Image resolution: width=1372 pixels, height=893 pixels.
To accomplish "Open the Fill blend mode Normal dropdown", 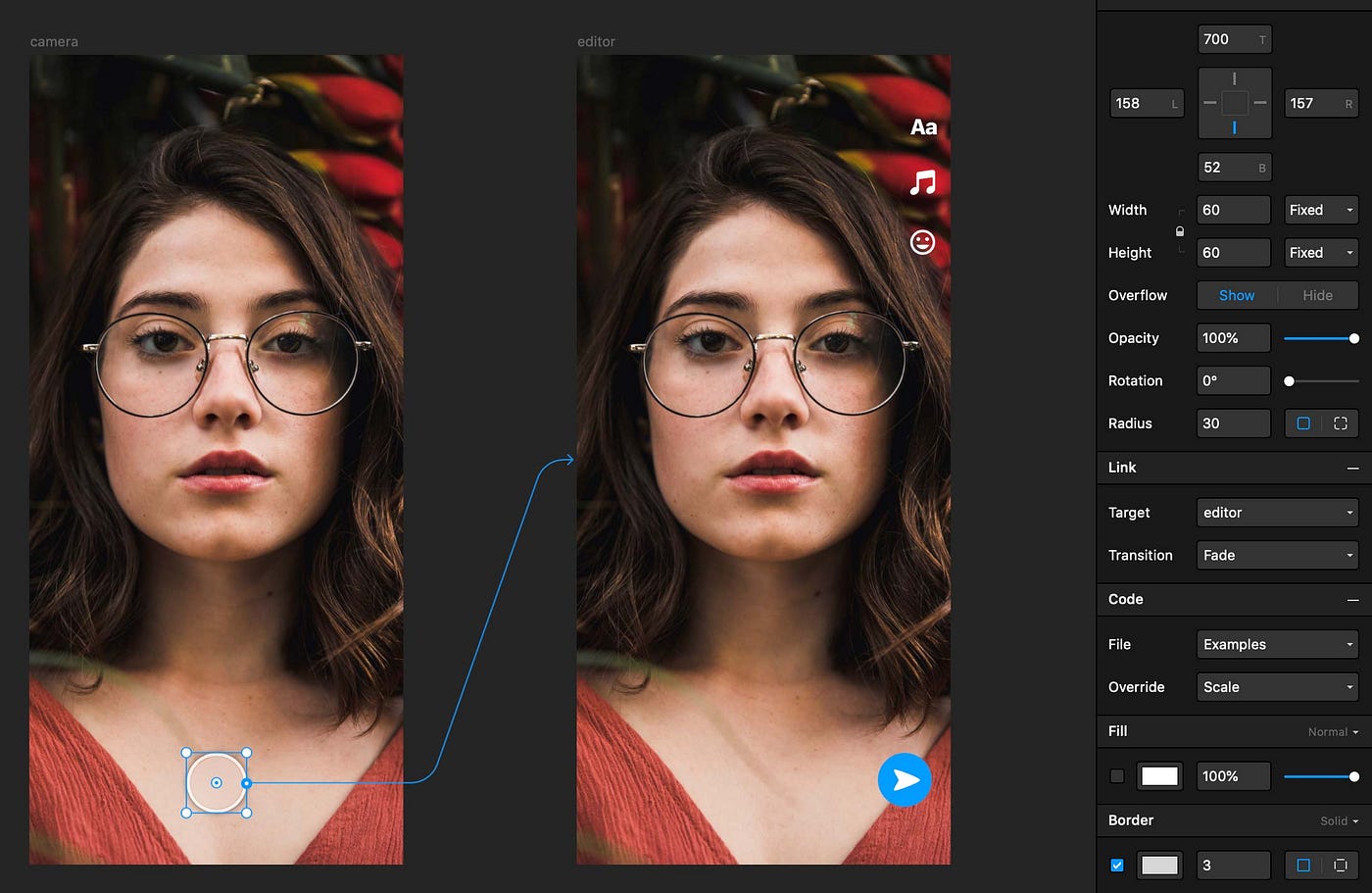I will pos(1333,732).
